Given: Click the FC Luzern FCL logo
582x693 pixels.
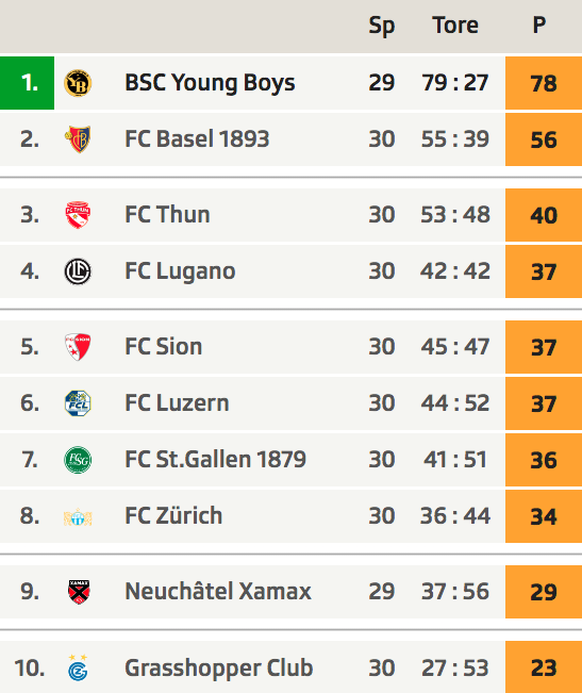Looking at the screenshot, I should point(78,403).
